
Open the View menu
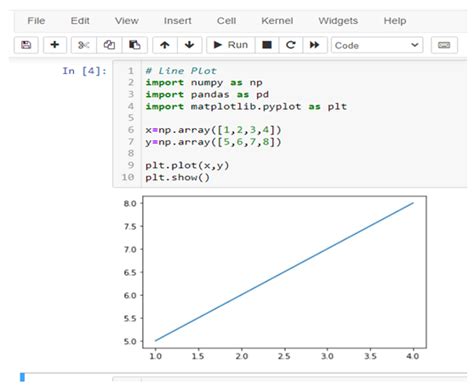click(x=127, y=21)
